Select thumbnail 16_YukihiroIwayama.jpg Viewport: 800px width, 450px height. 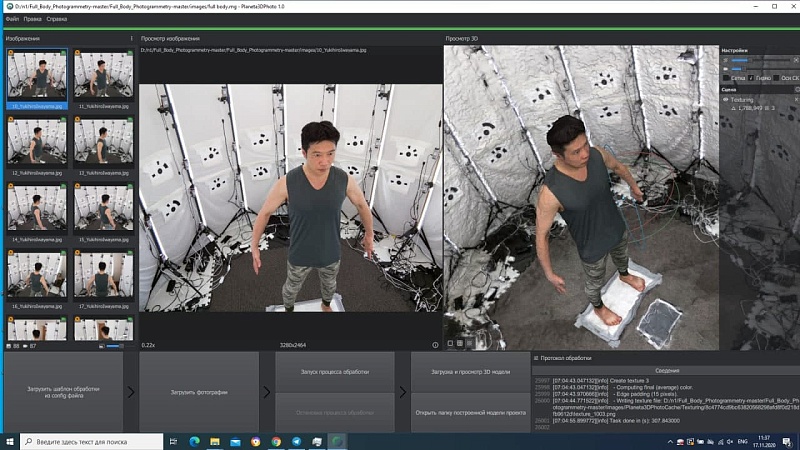(x=37, y=279)
